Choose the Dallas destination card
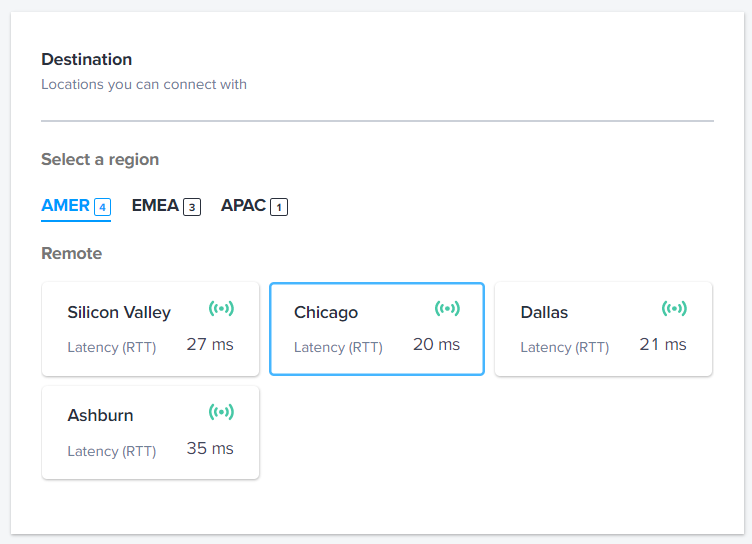 pos(603,329)
